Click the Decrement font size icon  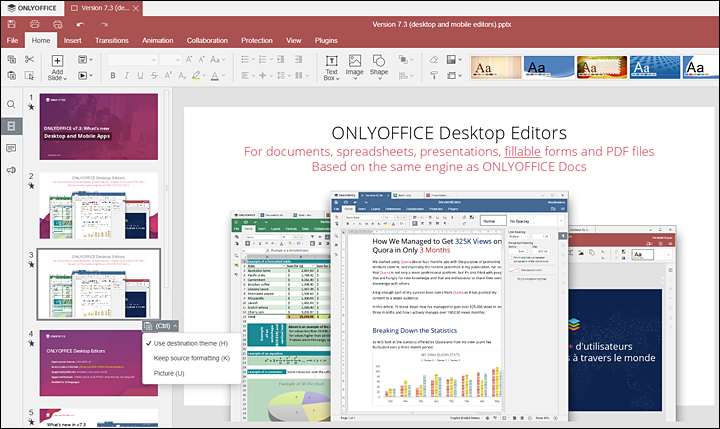pyautogui.click(x=202, y=60)
